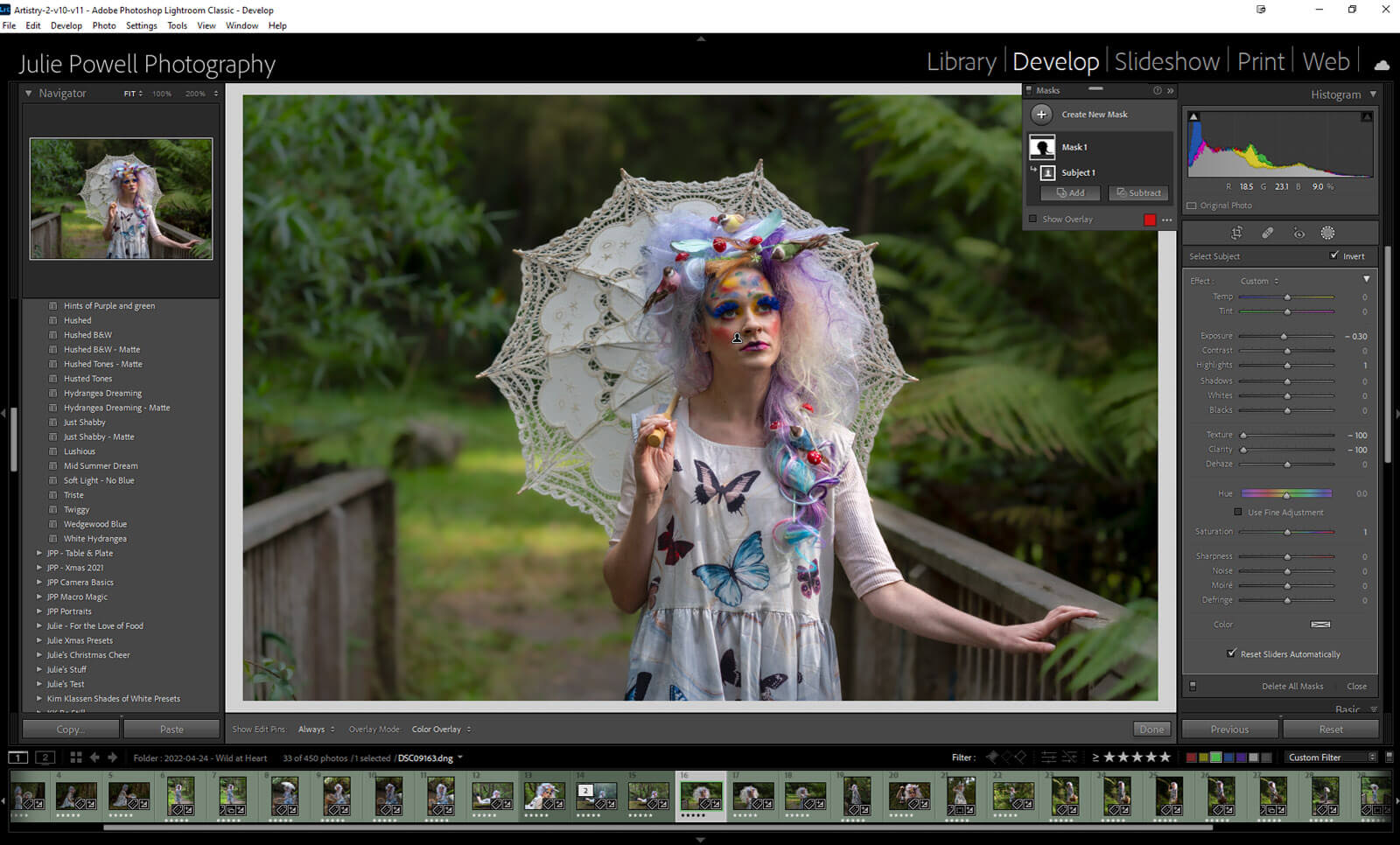The height and width of the screenshot is (845, 1400).
Task: Select the Healing tool icon
Action: (x=1267, y=233)
